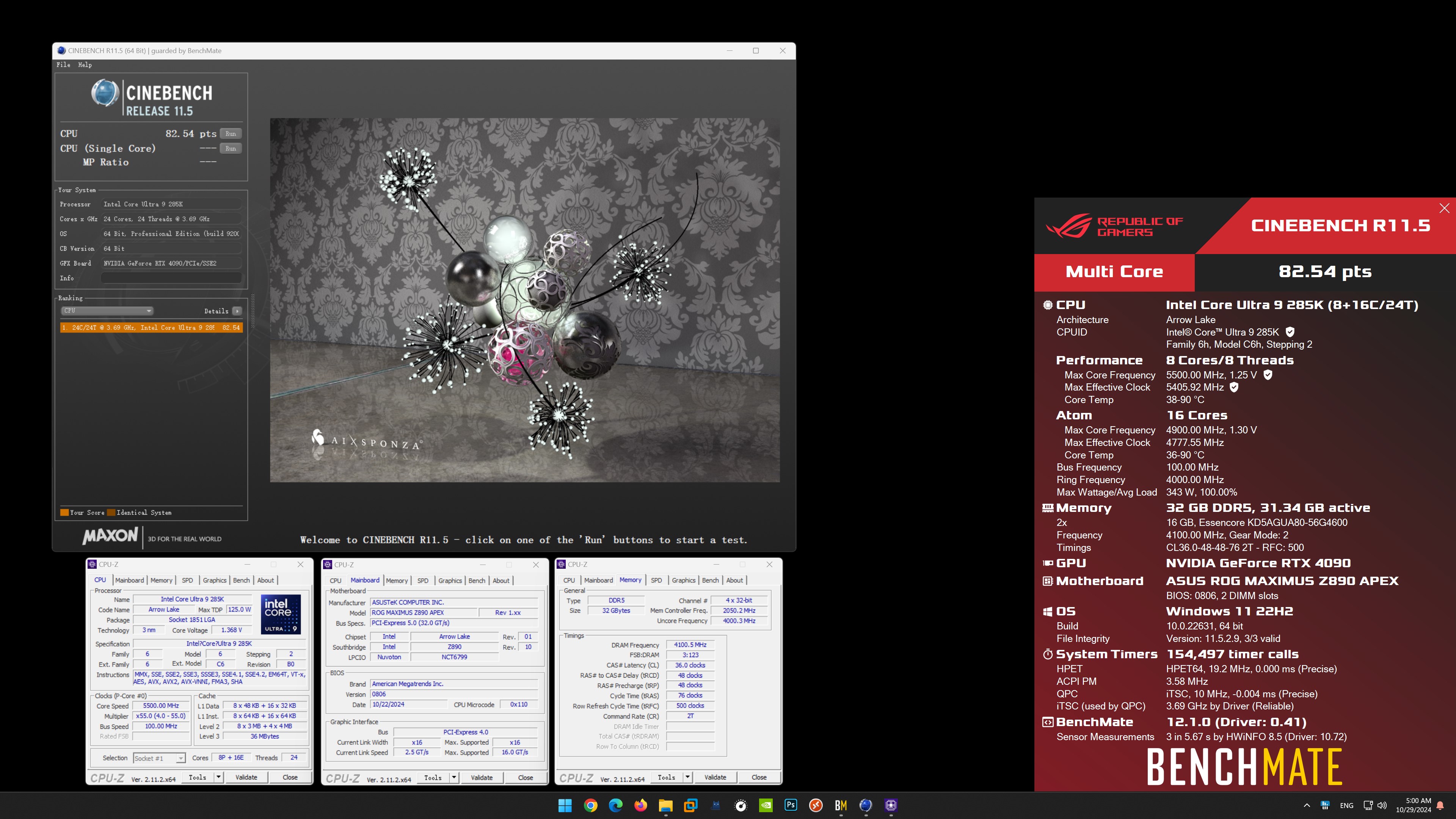Switch to About tab in the right CPU-Z window
Screen dimensions: 1456x819
[734, 581]
